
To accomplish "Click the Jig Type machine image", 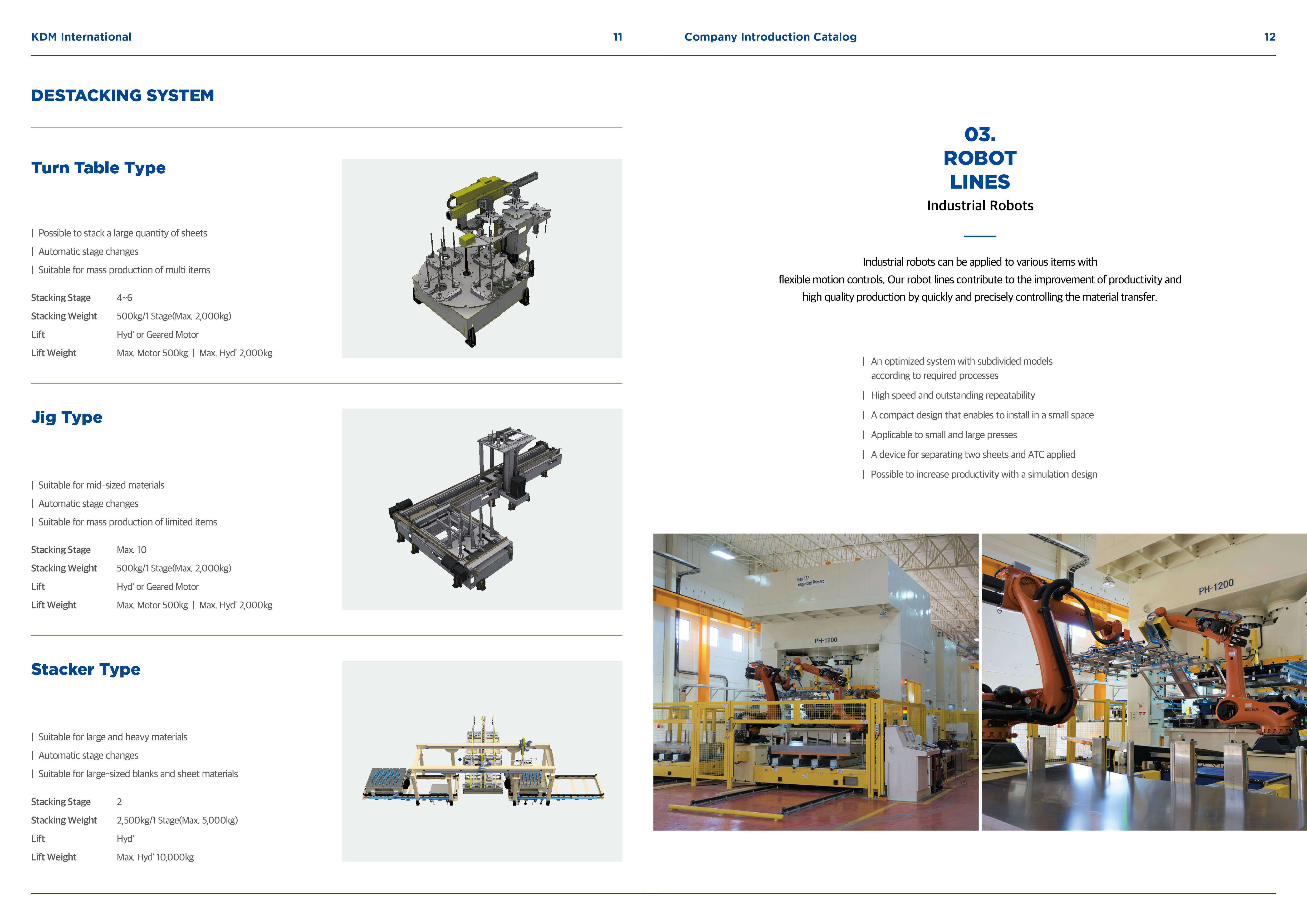I will point(482,509).
